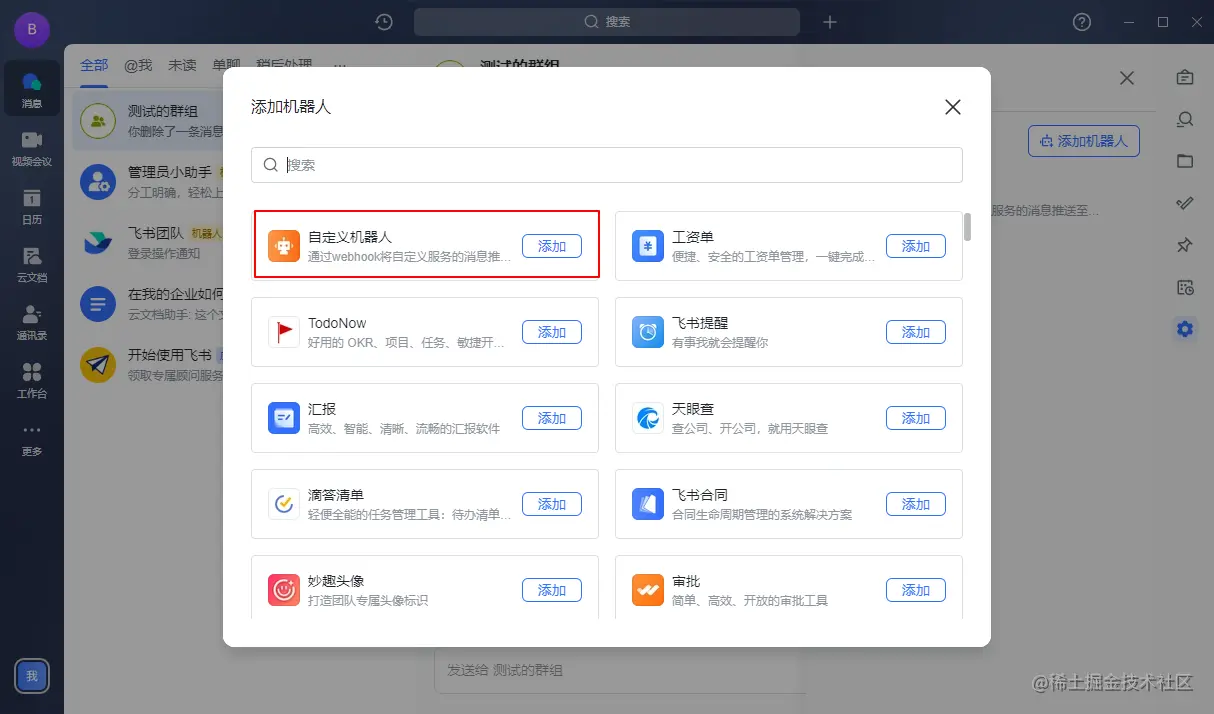Image resolution: width=1214 pixels, height=714 pixels.
Task: Open the chat search icon in the right sidebar
Action: (1185, 119)
